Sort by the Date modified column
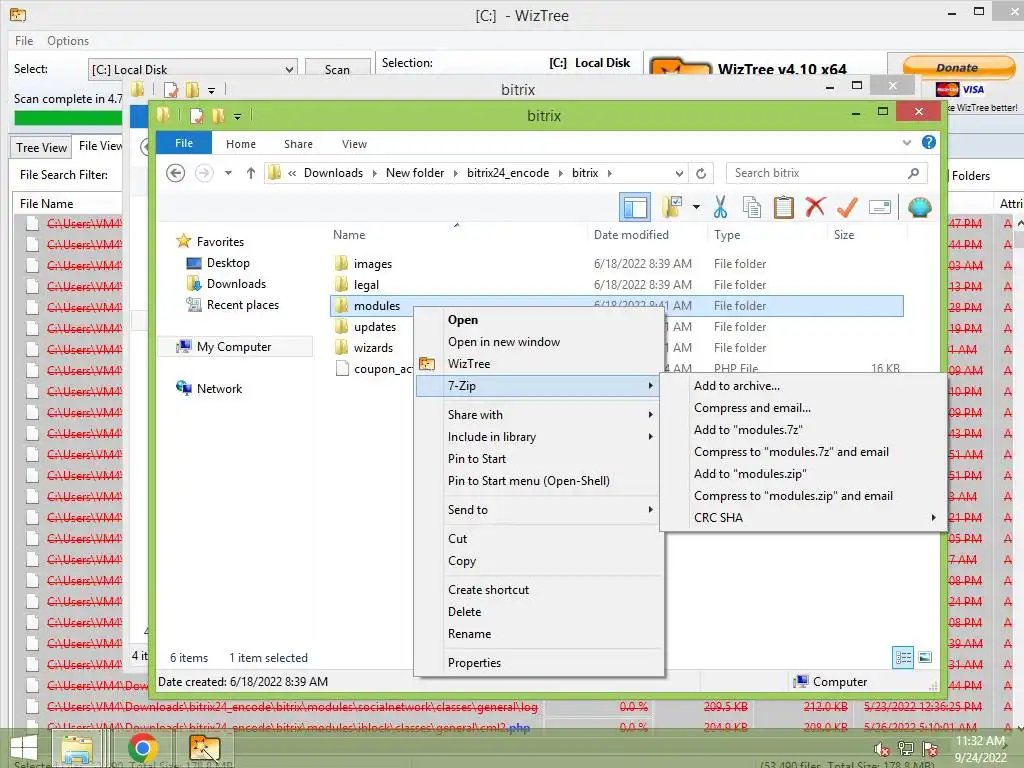The height and width of the screenshot is (768, 1024). coord(631,235)
